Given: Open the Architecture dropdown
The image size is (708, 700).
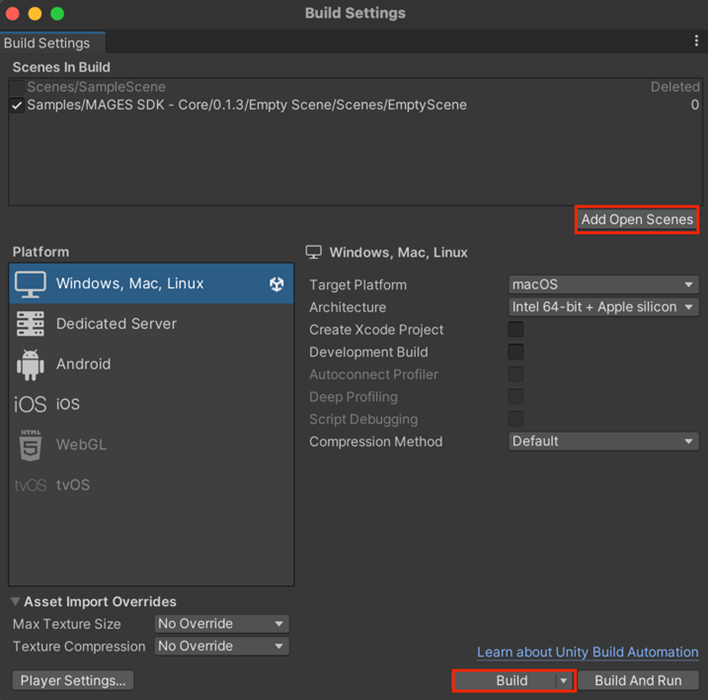Looking at the screenshot, I should (603, 307).
